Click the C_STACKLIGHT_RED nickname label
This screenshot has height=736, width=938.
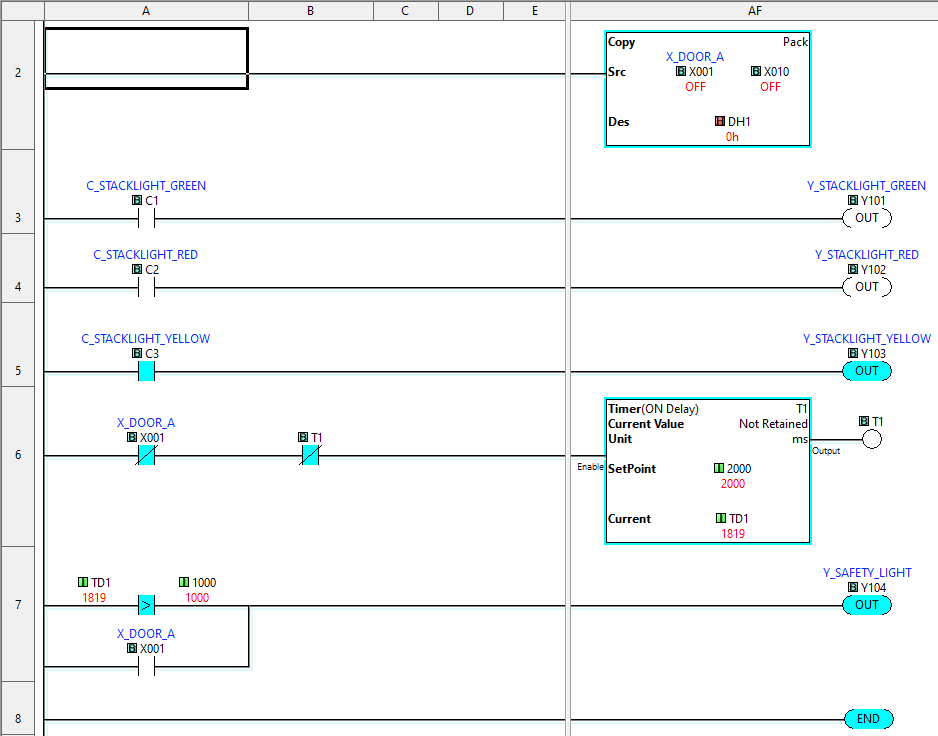click(x=145, y=254)
